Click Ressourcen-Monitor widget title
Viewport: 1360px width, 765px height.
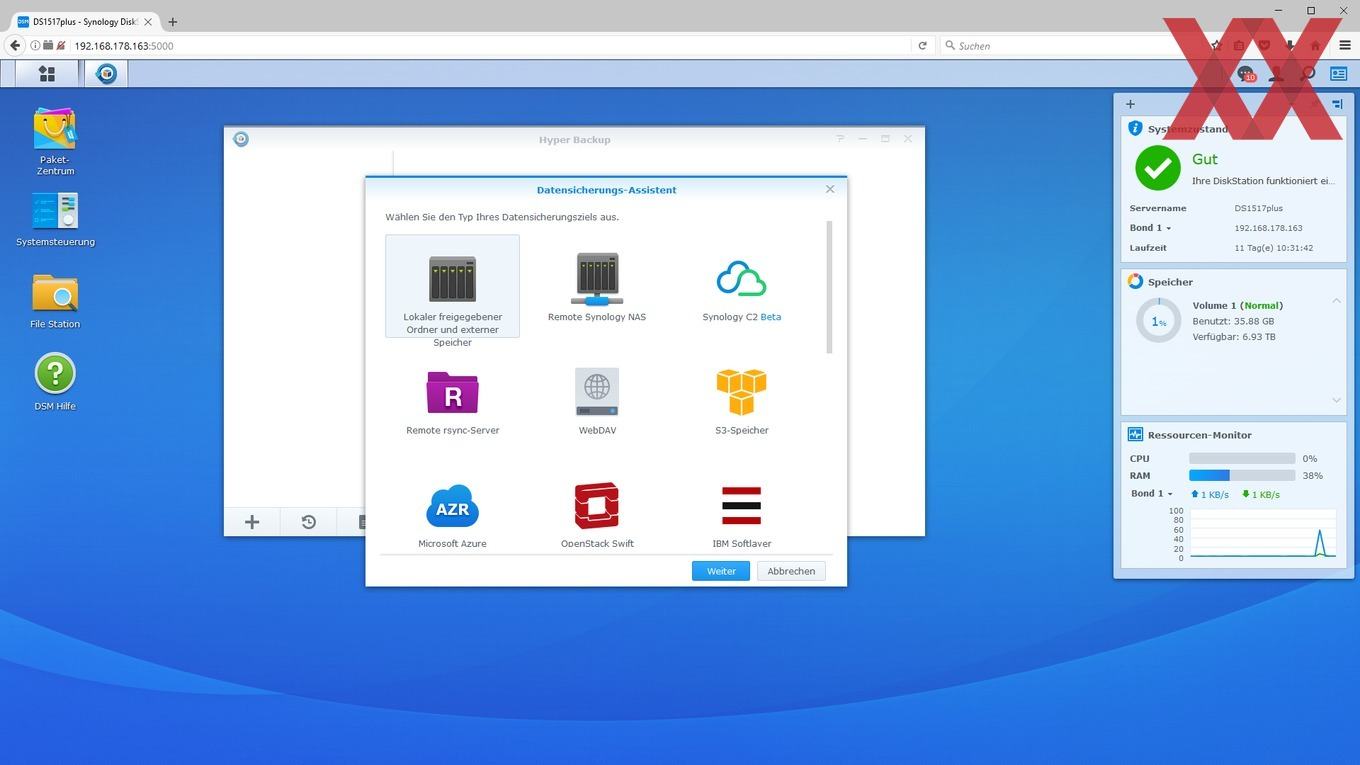coord(1199,435)
